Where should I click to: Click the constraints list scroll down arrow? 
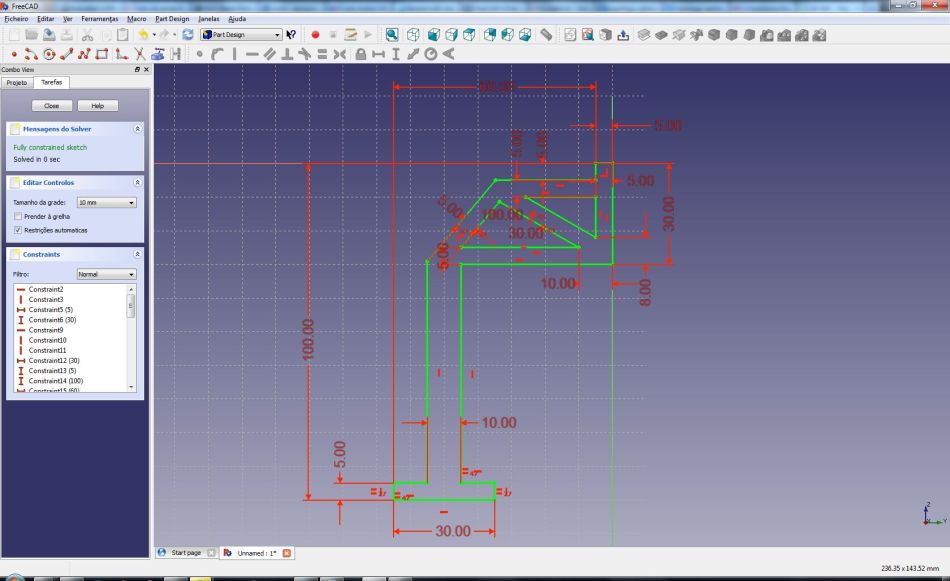pos(131,387)
